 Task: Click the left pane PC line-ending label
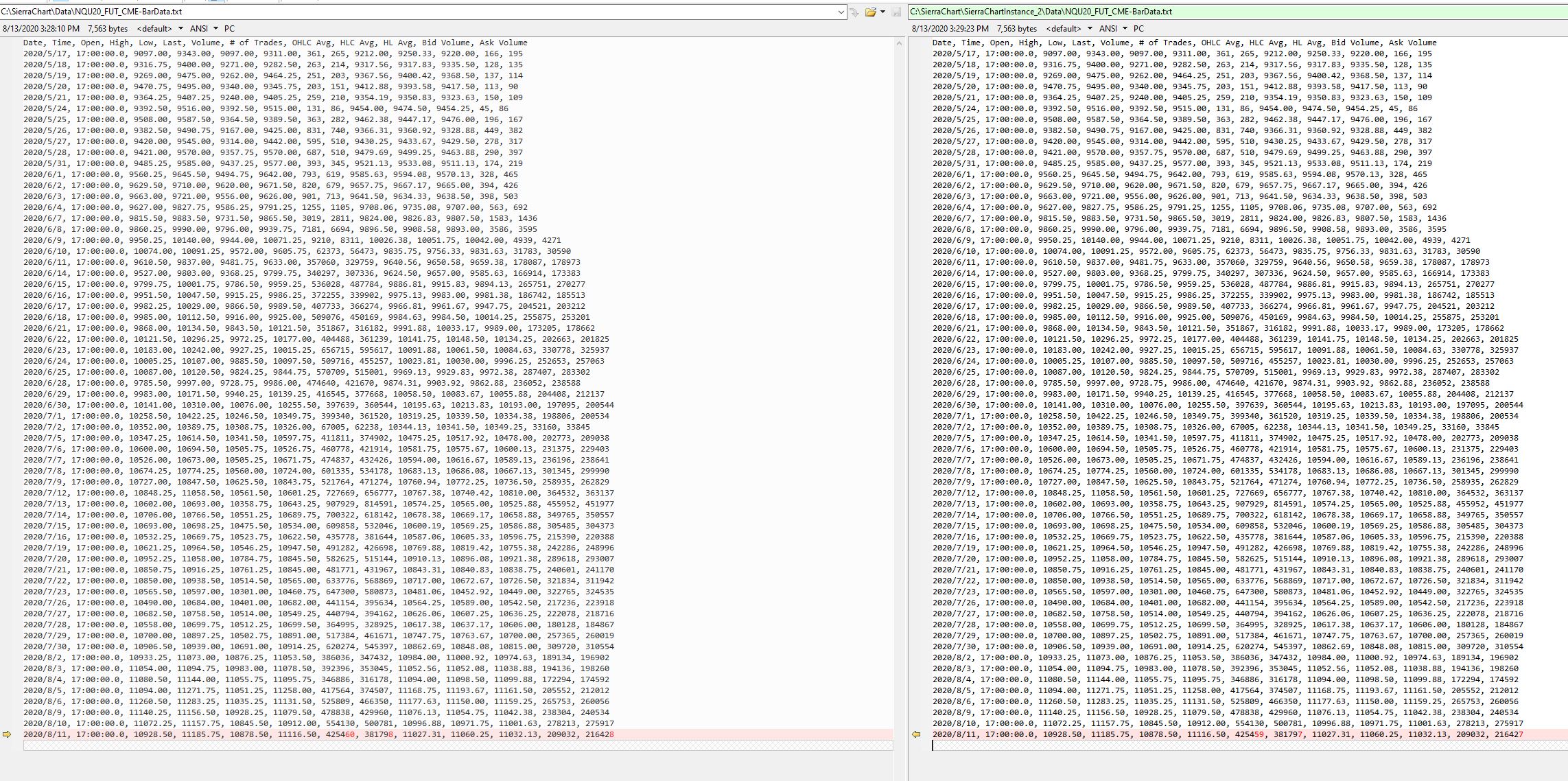(229, 29)
